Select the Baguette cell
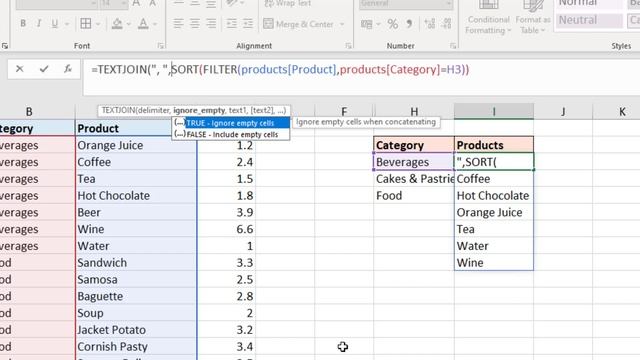The height and width of the screenshot is (360, 640). pos(136,296)
